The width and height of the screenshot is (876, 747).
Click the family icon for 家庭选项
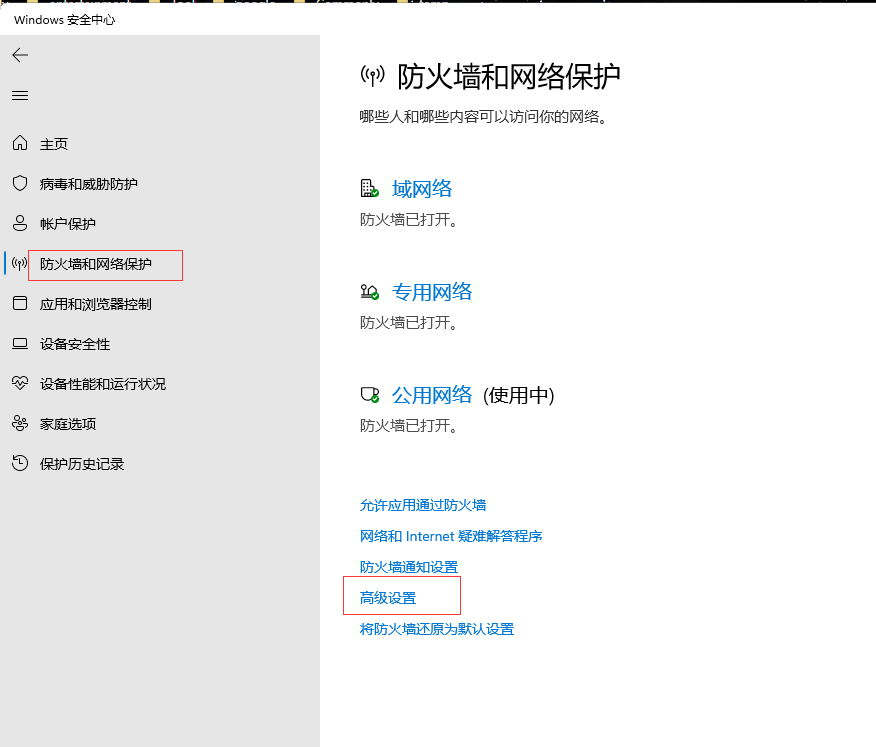pos(20,424)
